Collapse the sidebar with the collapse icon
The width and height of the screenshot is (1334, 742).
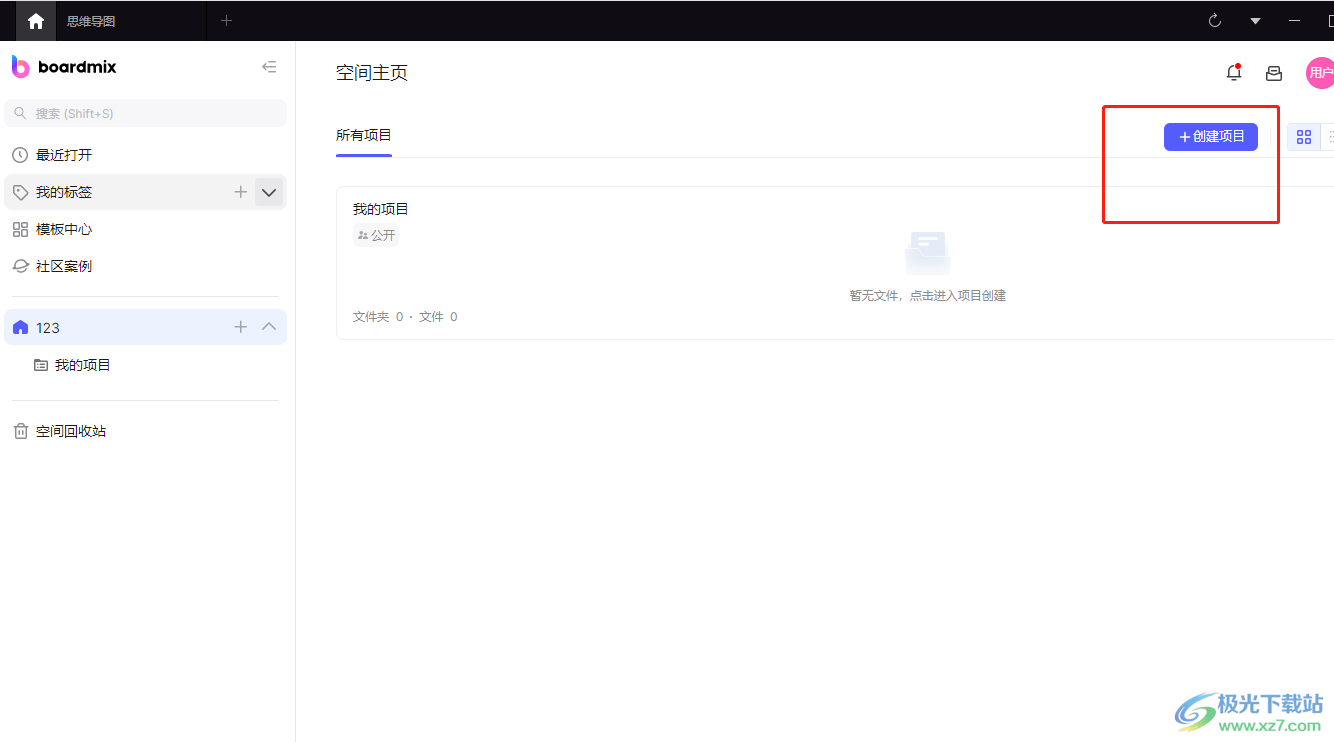tap(269, 67)
